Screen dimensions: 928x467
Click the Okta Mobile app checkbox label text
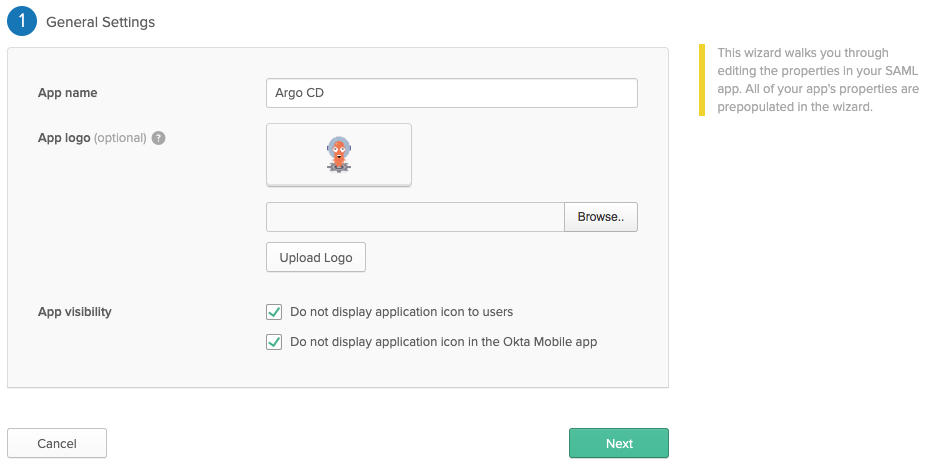tap(443, 342)
